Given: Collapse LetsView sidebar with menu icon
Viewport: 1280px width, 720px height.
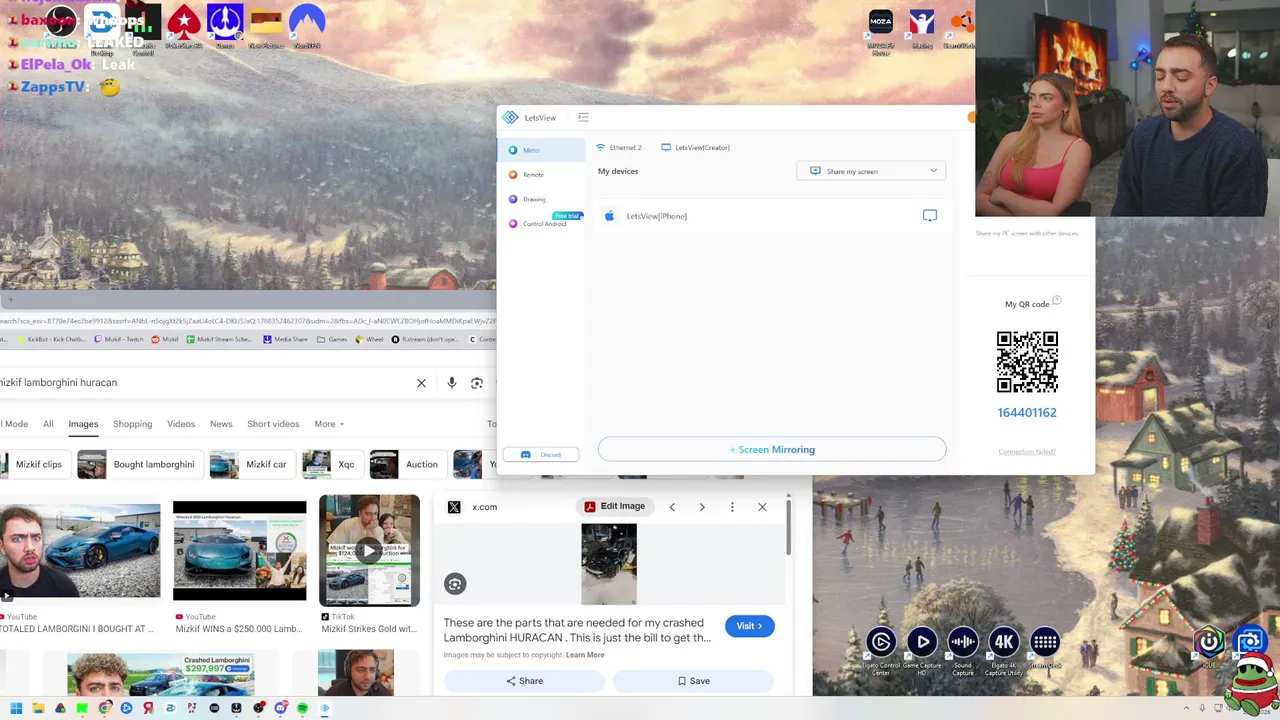Looking at the screenshot, I should point(583,118).
